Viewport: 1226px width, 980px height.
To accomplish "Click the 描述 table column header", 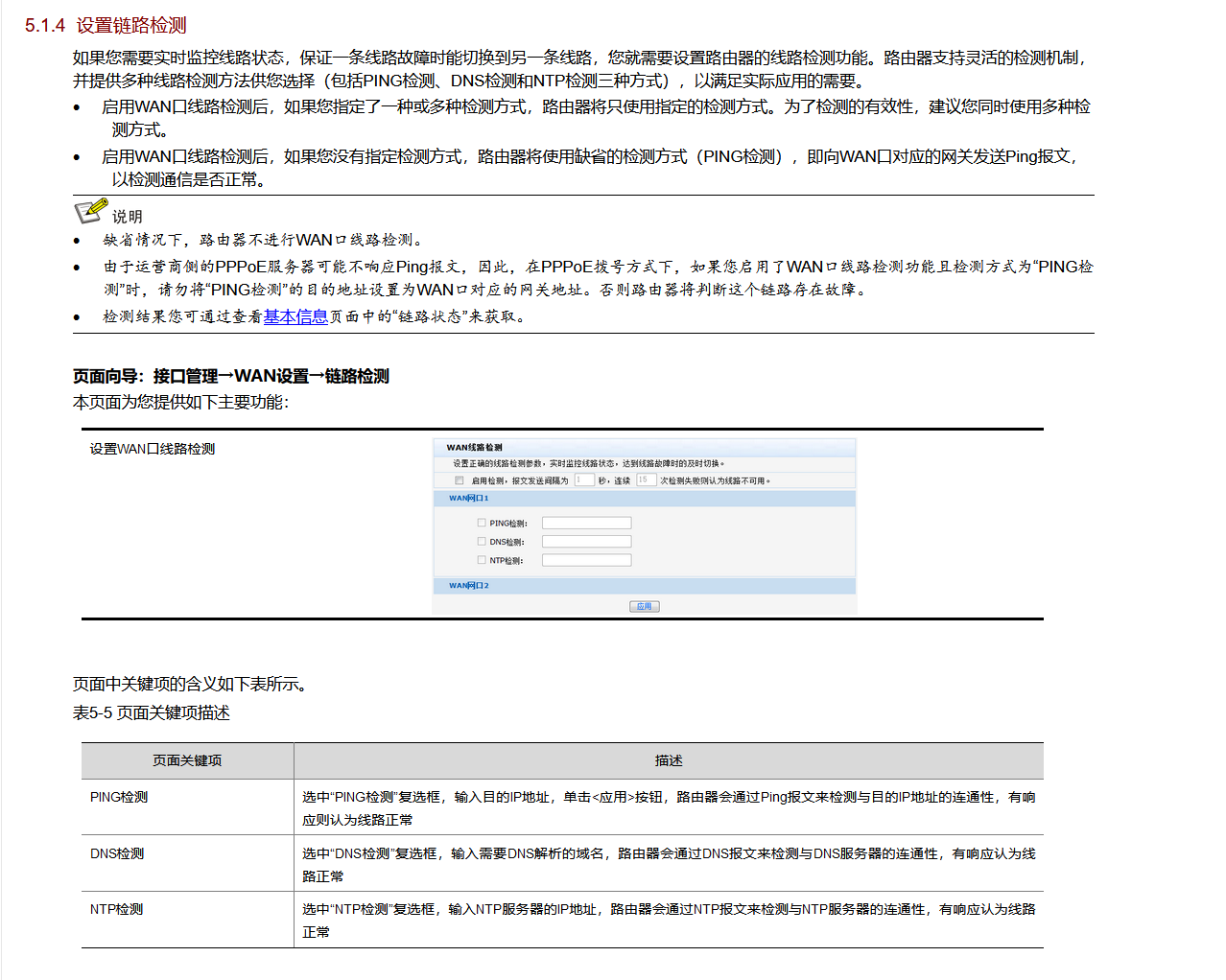I will coord(669,760).
